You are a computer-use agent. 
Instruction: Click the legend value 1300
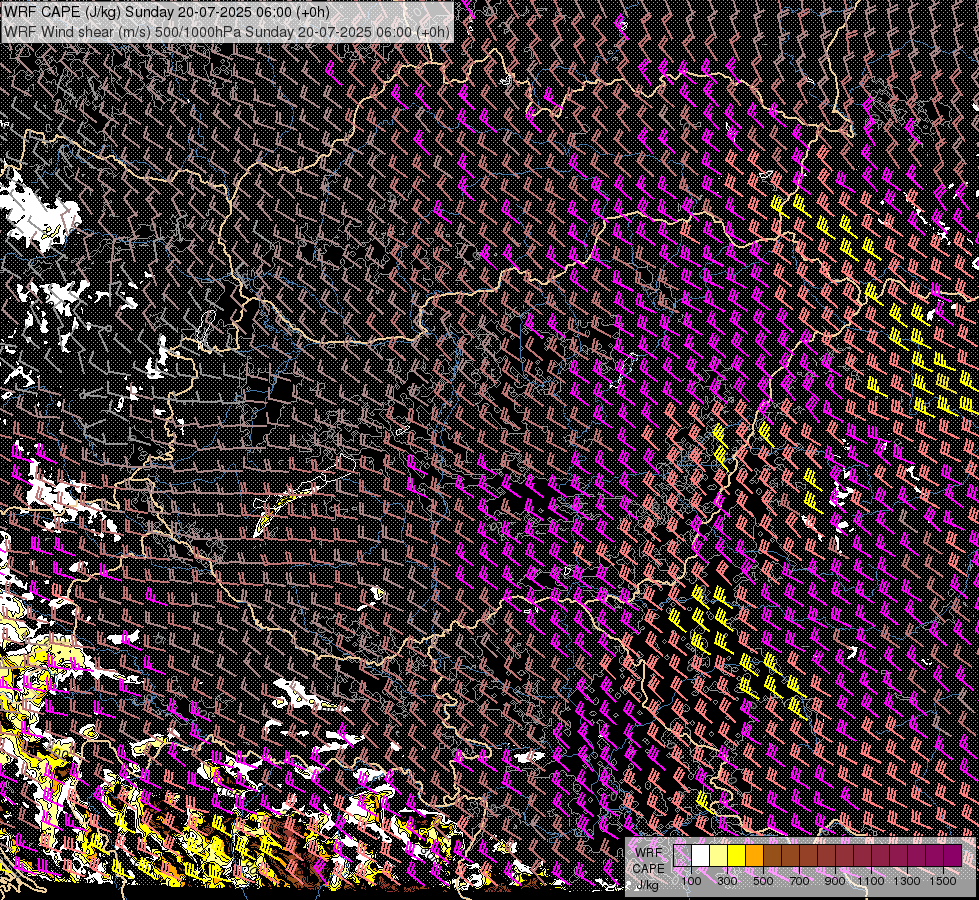pyautogui.click(x=907, y=881)
